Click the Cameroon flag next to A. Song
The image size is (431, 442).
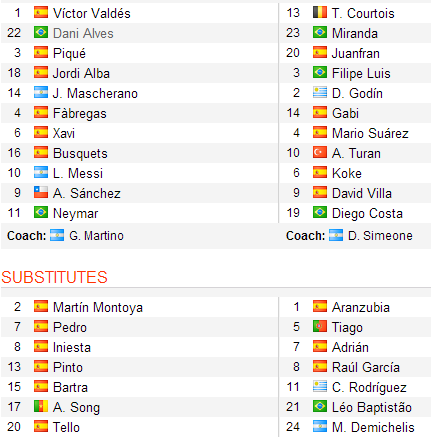pos(41,406)
